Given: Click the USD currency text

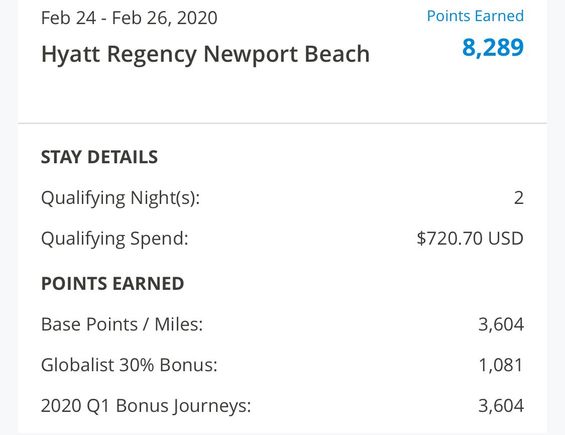Looking at the screenshot, I should (506, 239).
